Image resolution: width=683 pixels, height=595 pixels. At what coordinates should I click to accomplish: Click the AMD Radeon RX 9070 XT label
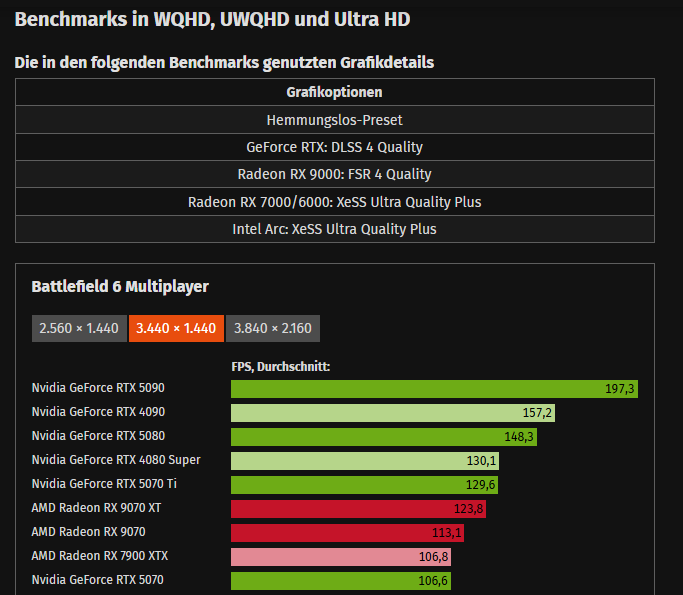96,508
